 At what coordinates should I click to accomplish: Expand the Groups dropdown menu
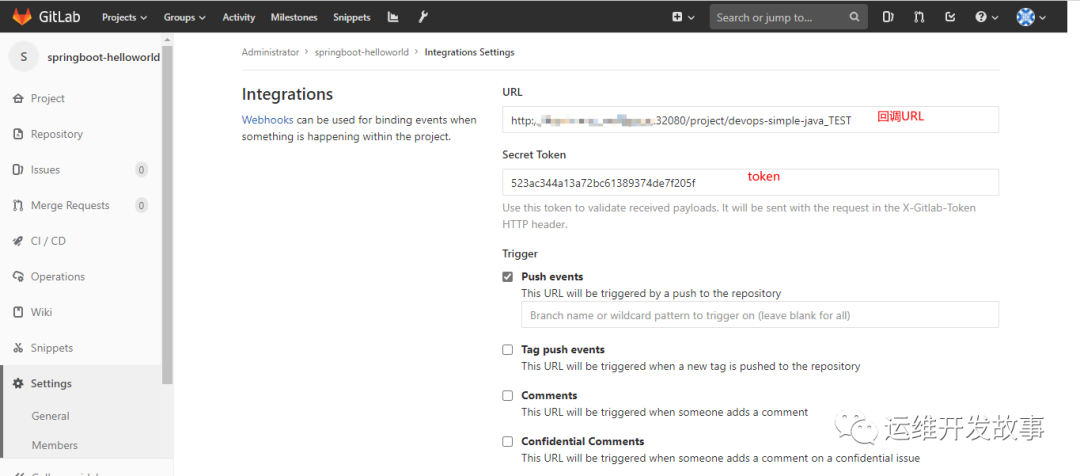click(x=185, y=17)
